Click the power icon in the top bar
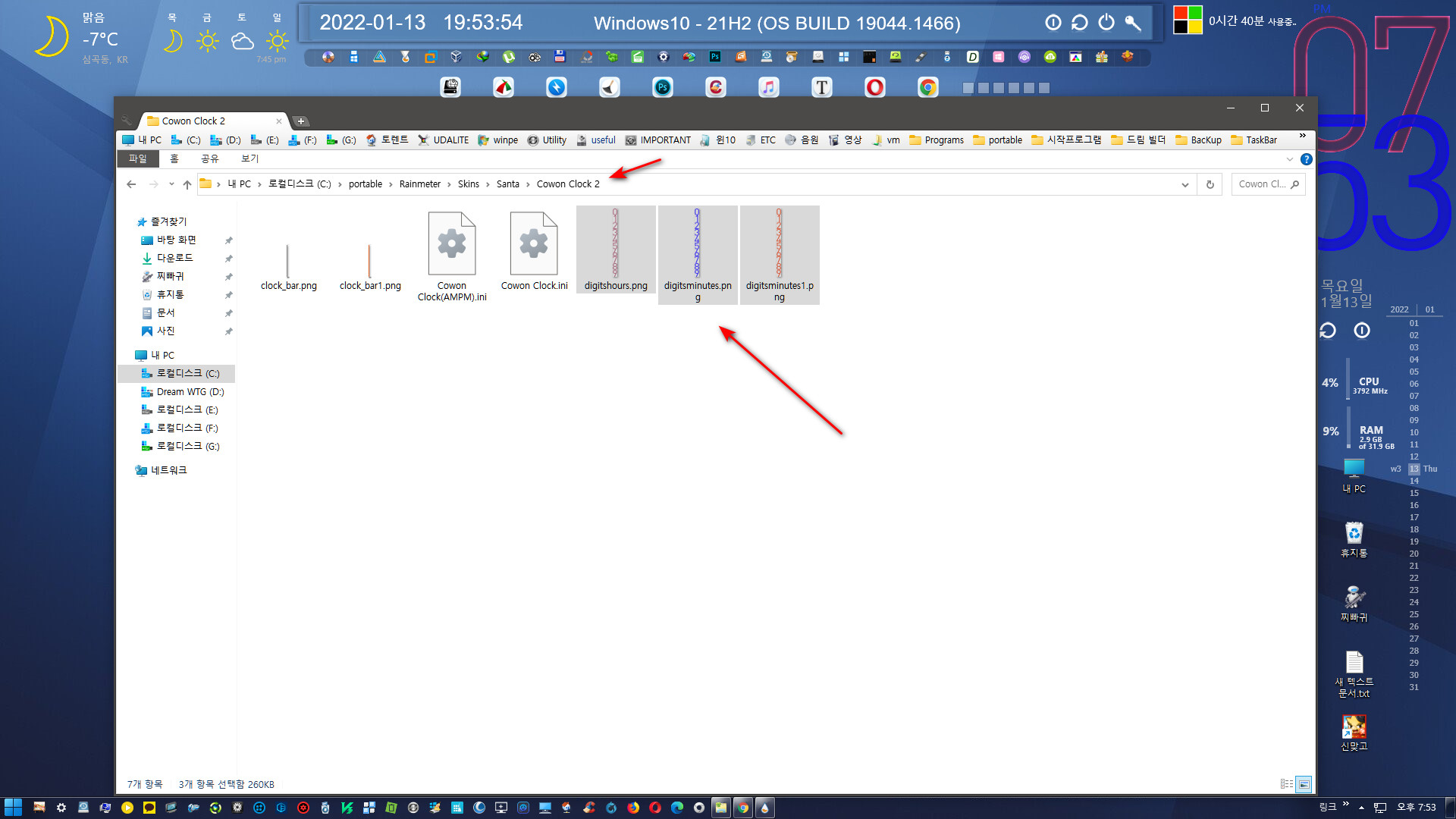The width and height of the screenshot is (1456, 819). (1106, 23)
